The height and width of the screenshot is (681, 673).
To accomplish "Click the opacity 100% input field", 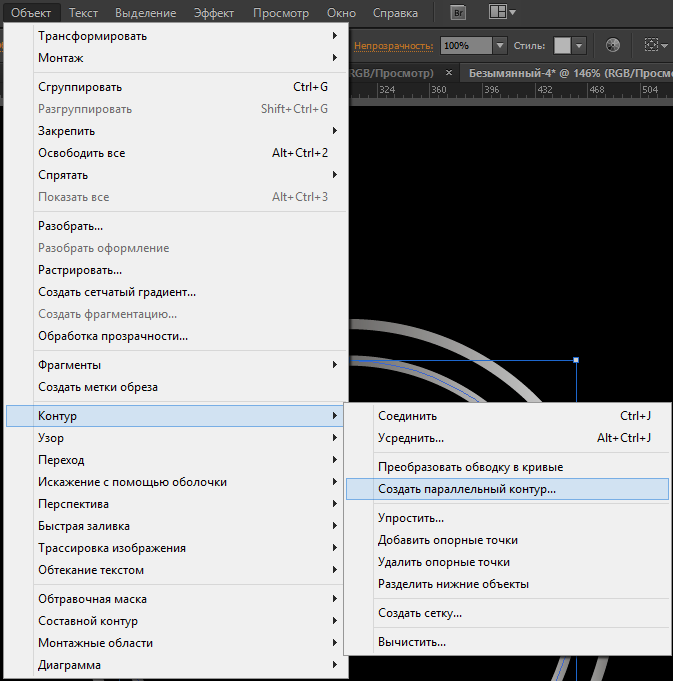I will point(465,46).
